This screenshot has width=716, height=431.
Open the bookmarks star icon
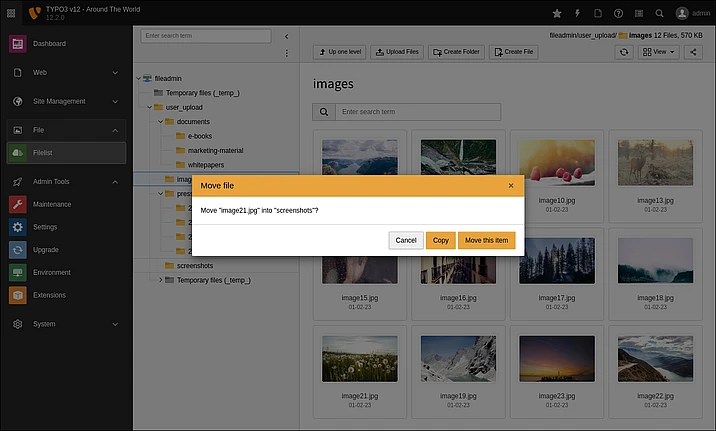coord(557,13)
